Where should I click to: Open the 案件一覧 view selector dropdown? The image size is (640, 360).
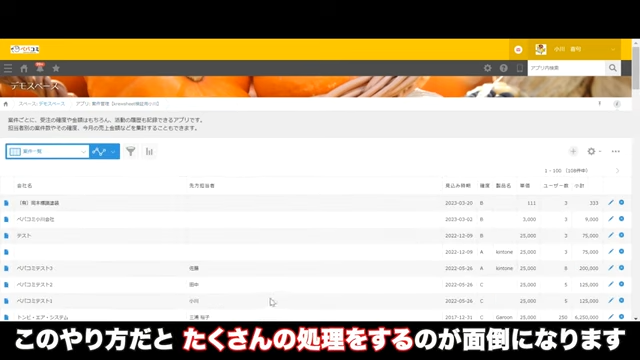coord(47,151)
